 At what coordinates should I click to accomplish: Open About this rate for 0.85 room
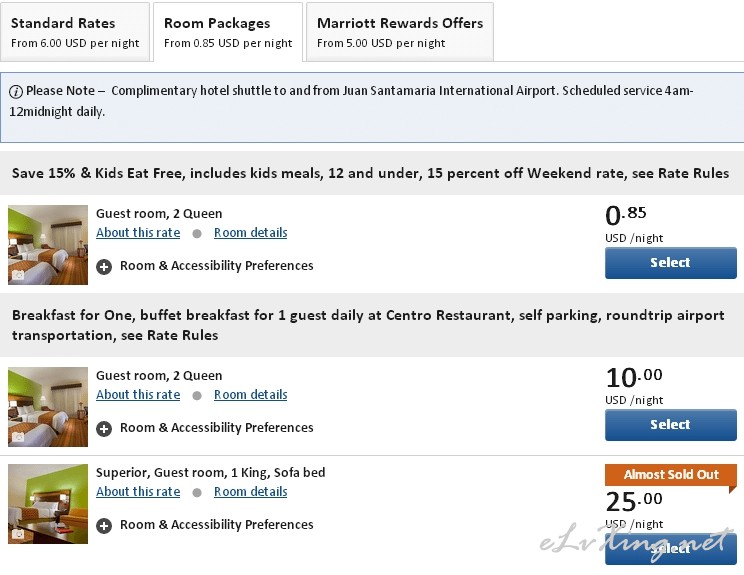[x=138, y=232]
